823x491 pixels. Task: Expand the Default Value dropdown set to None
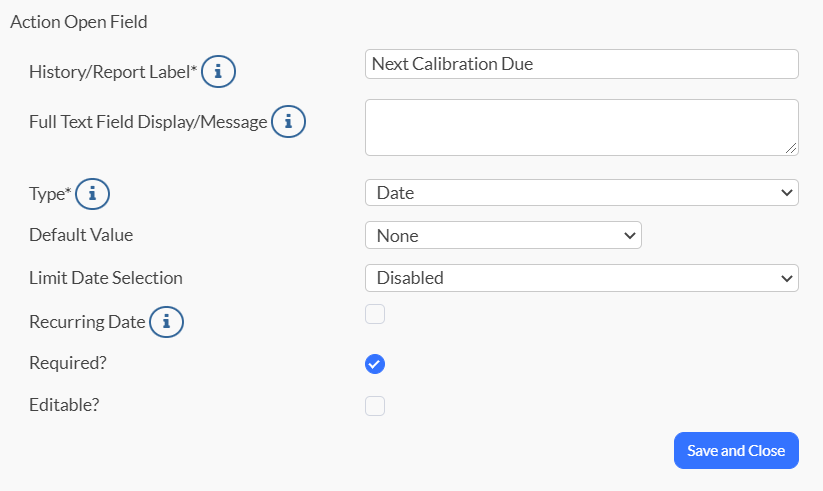click(x=503, y=235)
